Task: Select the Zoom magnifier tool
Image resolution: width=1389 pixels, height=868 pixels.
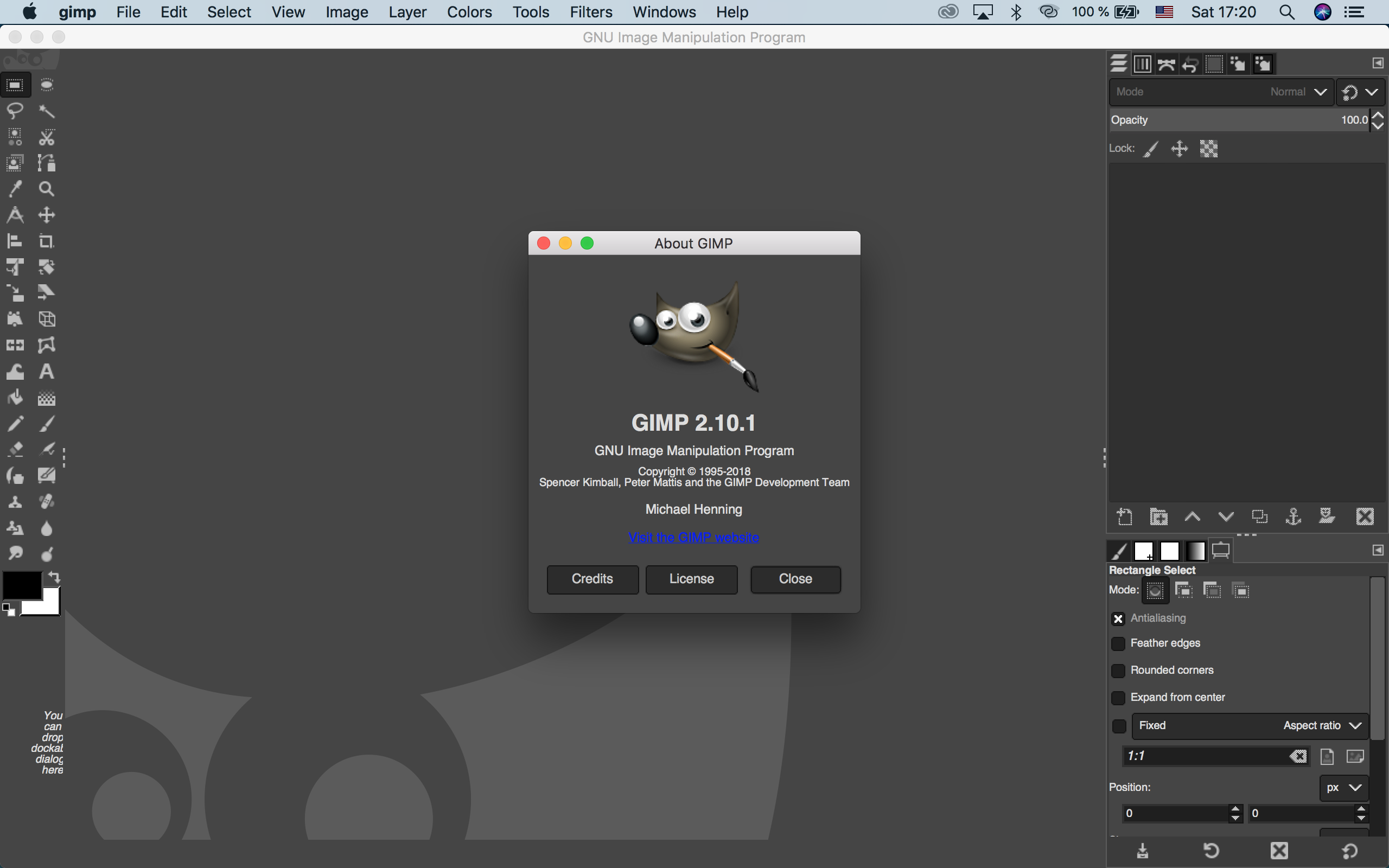Action: [x=47, y=189]
